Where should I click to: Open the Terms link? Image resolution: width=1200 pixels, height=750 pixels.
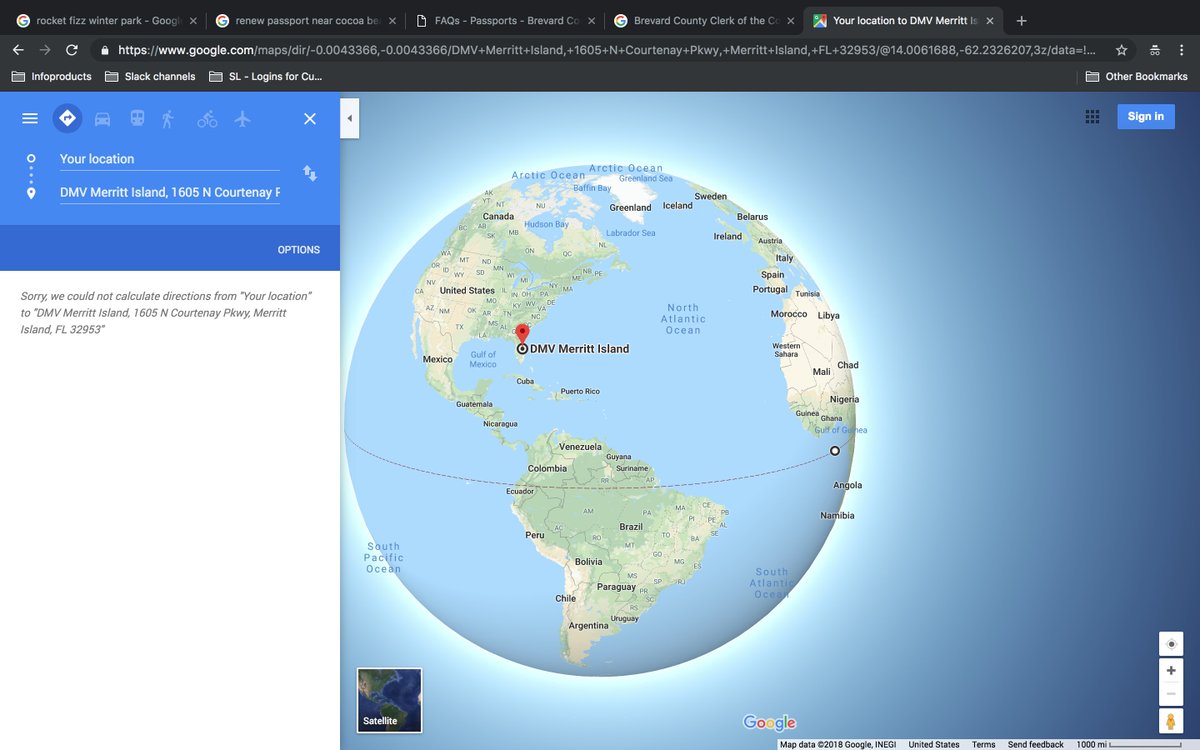pyautogui.click(x=984, y=744)
